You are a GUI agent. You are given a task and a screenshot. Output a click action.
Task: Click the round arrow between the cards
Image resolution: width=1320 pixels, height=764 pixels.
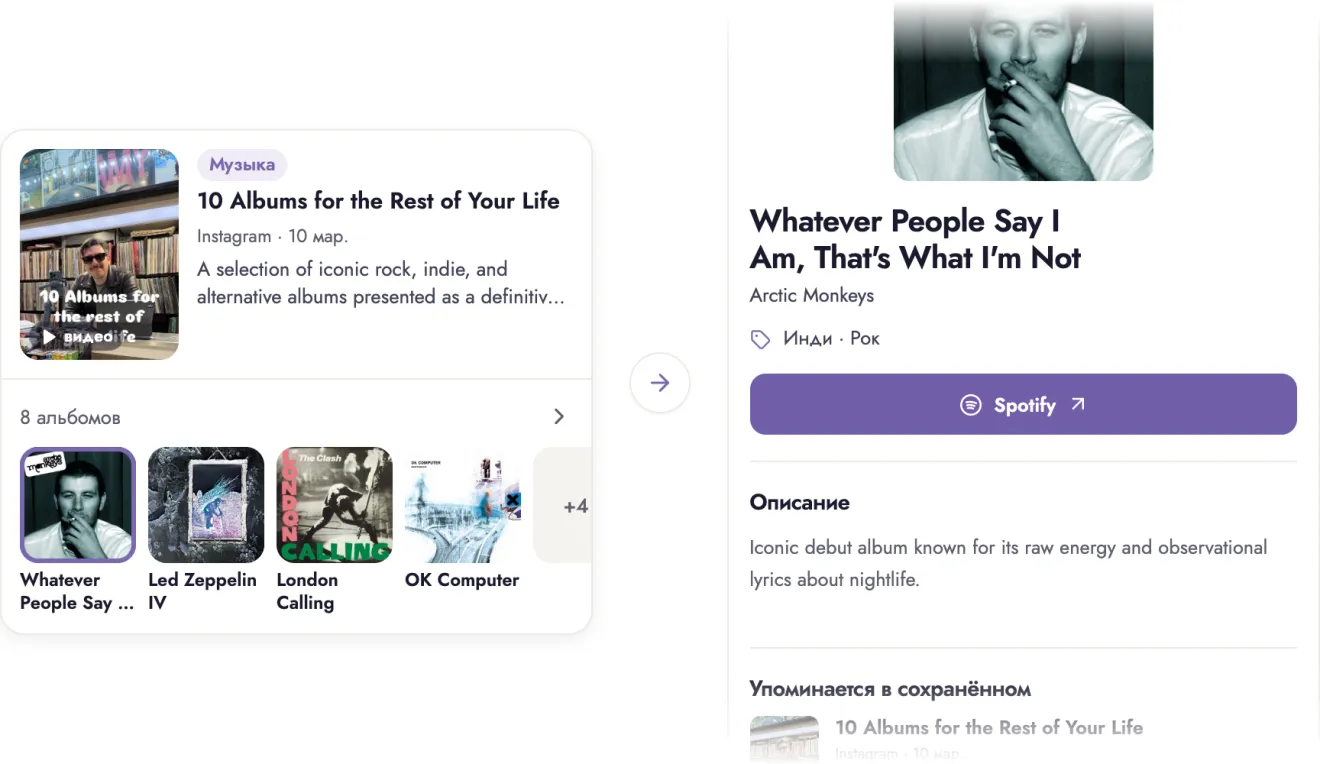pyautogui.click(x=660, y=383)
